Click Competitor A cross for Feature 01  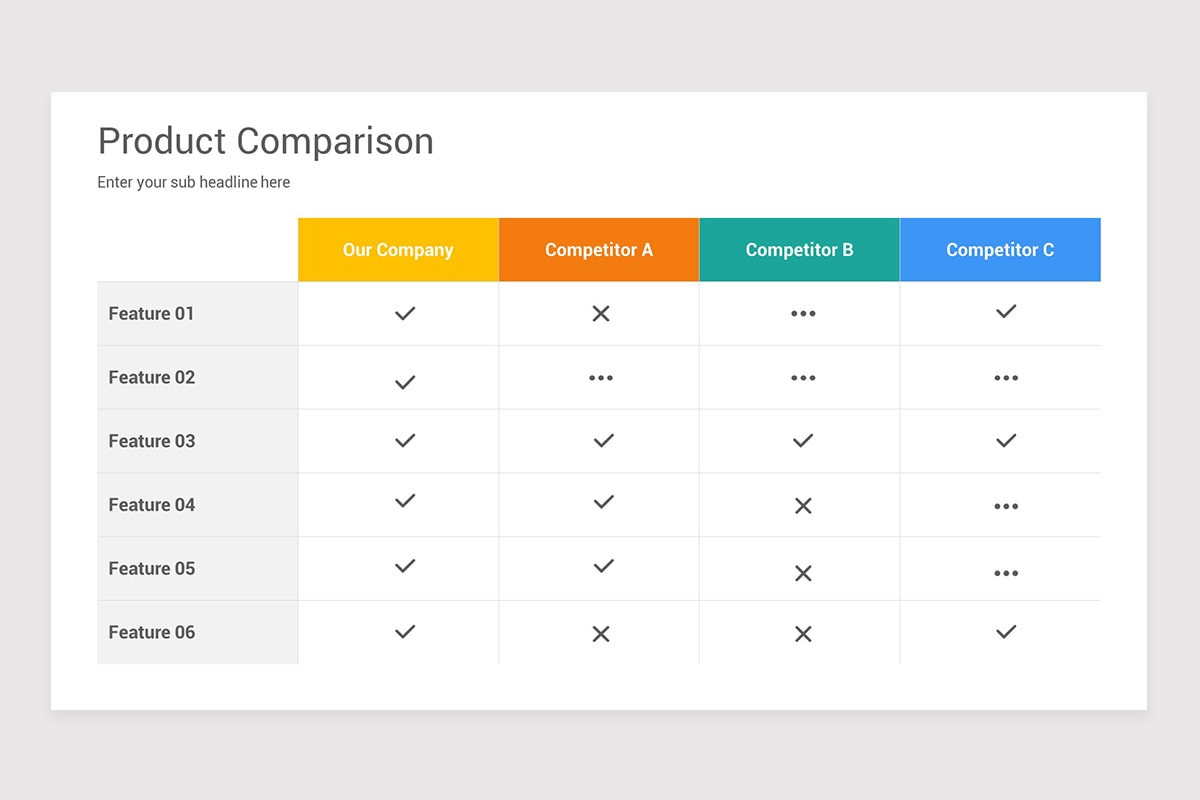pyautogui.click(x=601, y=313)
